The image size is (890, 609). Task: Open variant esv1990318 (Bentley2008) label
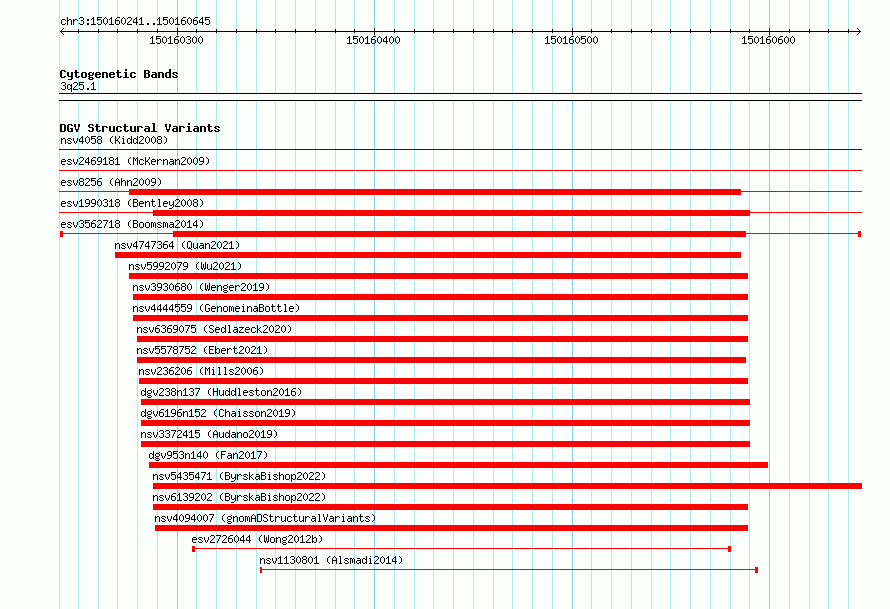pos(132,203)
